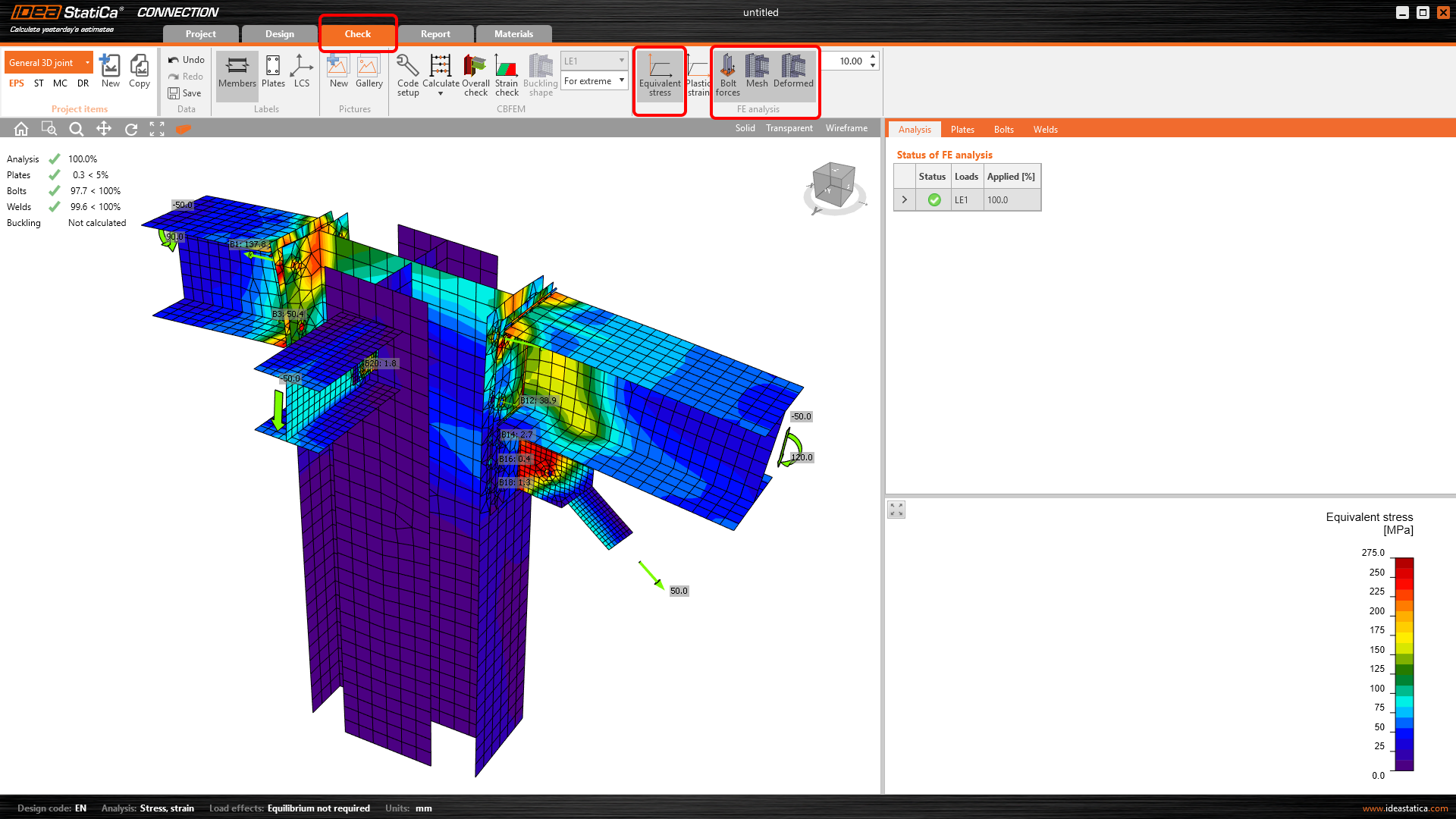The width and height of the screenshot is (1456, 819).
Task: Click the home view icon
Action: 21,129
